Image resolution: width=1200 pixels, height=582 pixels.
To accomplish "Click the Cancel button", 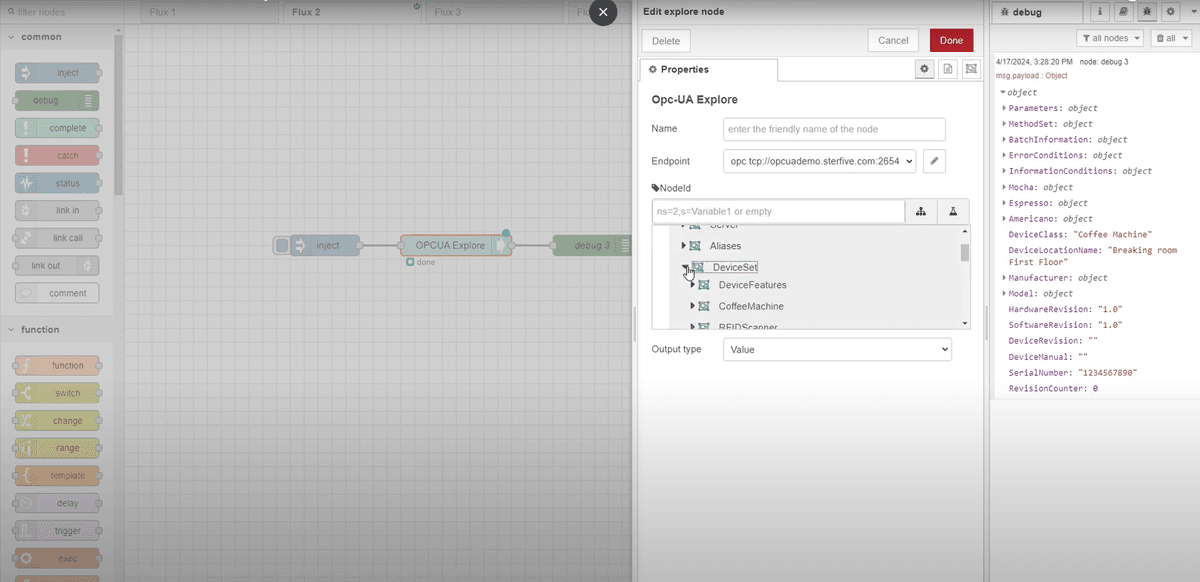I will tap(892, 41).
